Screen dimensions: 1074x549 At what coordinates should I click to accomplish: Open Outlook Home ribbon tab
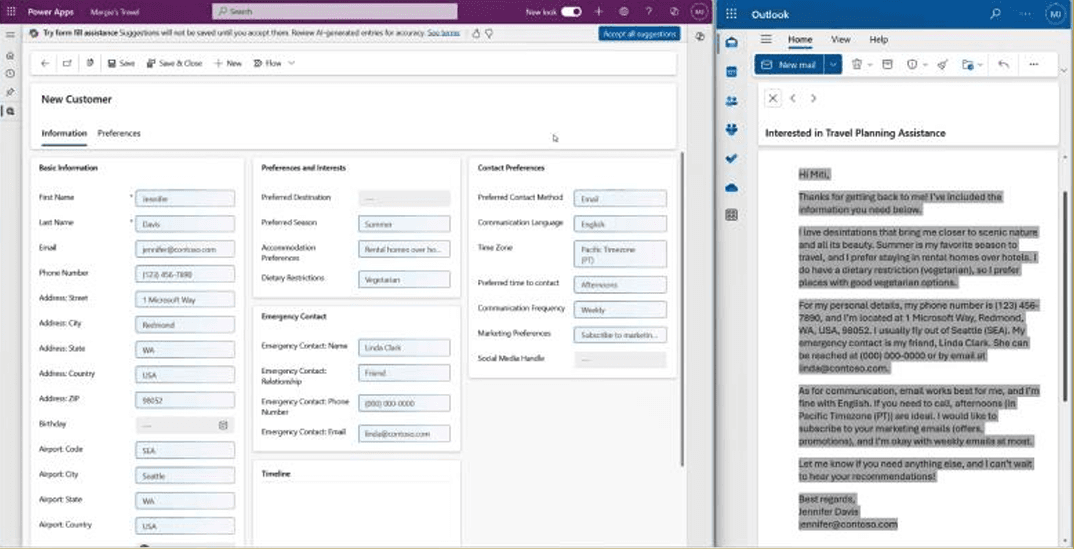800,40
